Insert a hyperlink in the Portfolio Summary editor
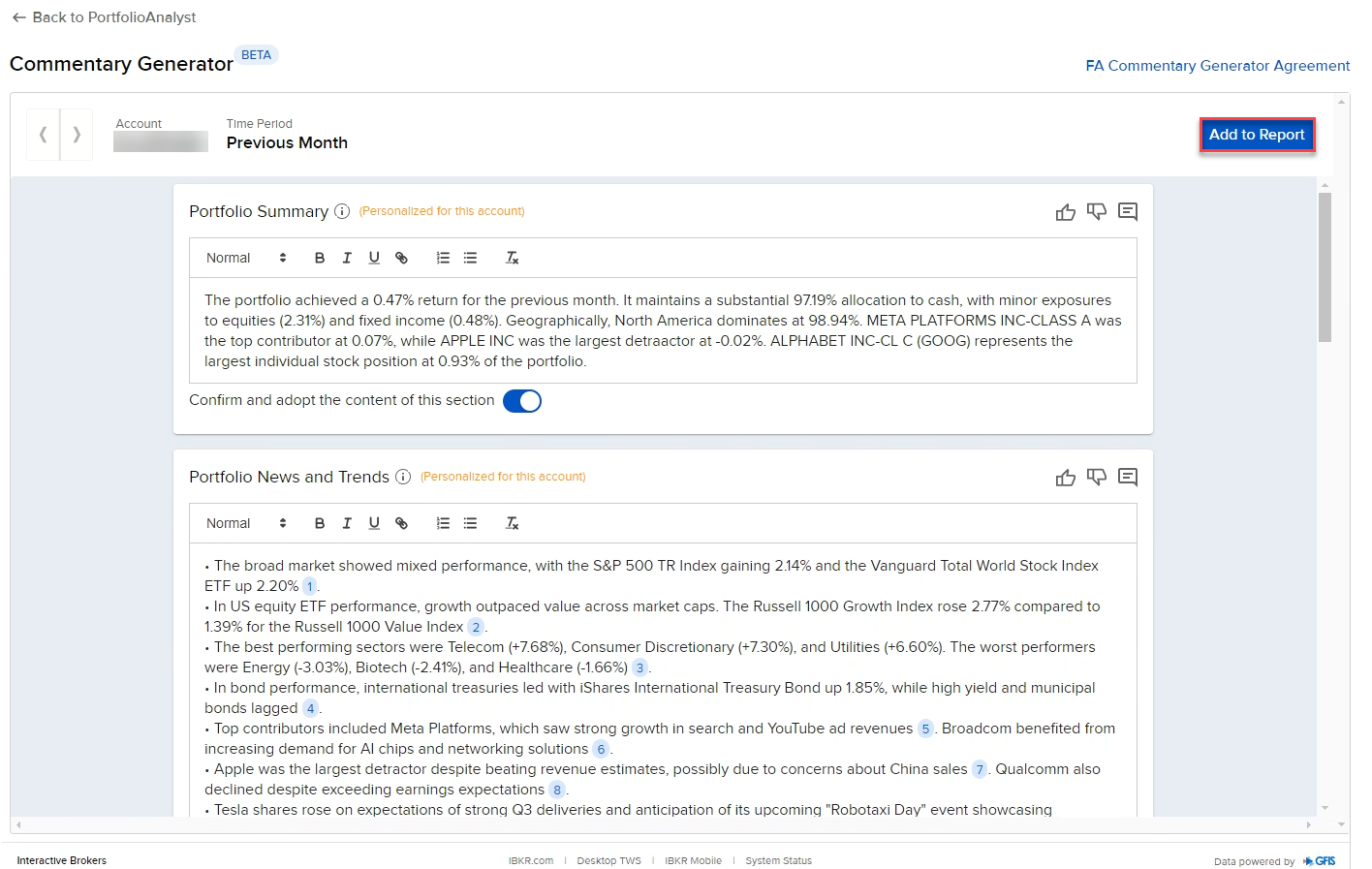1372x869 pixels. (401, 258)
